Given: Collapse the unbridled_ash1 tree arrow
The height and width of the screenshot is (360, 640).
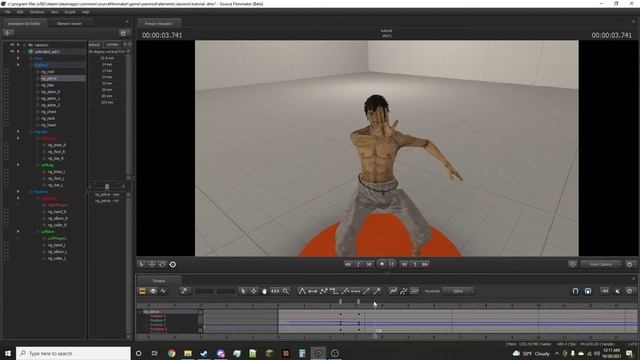Looking at the screenshot, I should click(x=18, y=51).
